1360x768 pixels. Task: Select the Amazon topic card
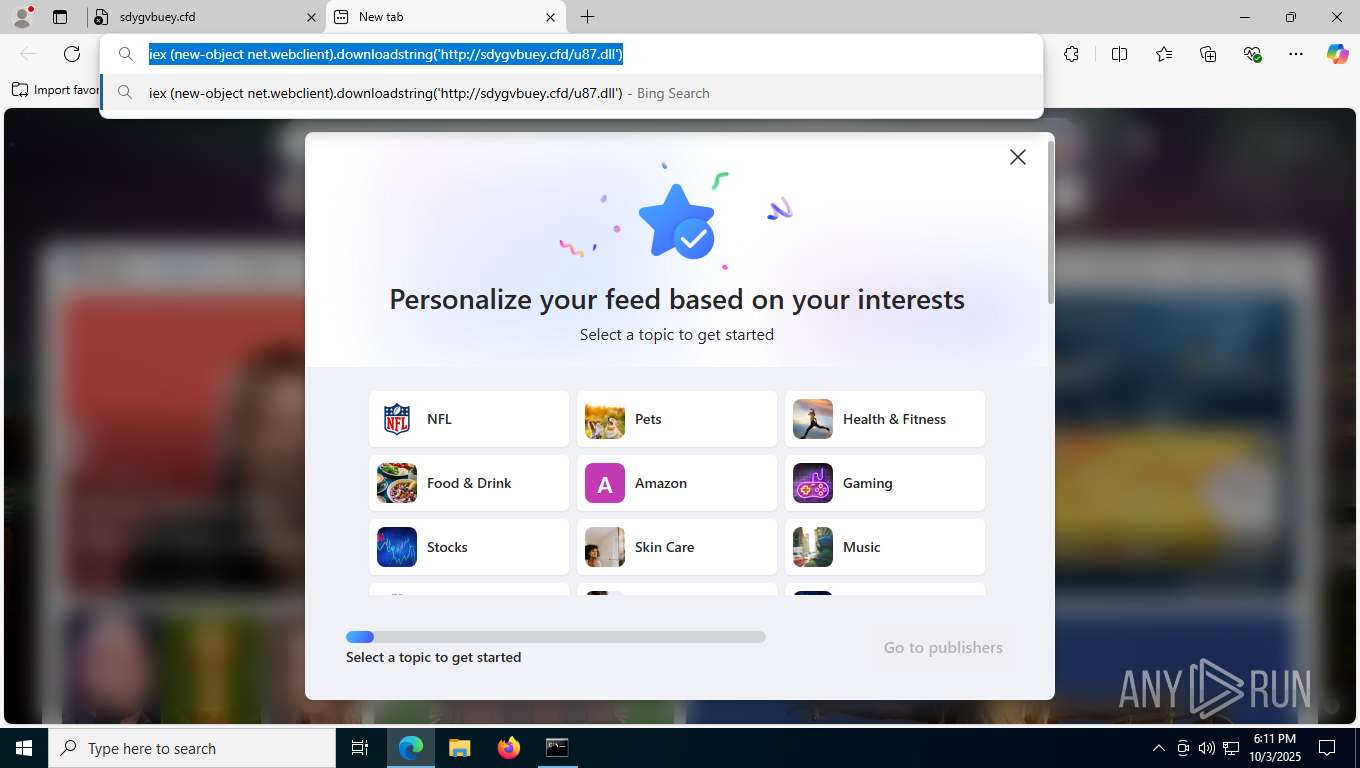677,483
